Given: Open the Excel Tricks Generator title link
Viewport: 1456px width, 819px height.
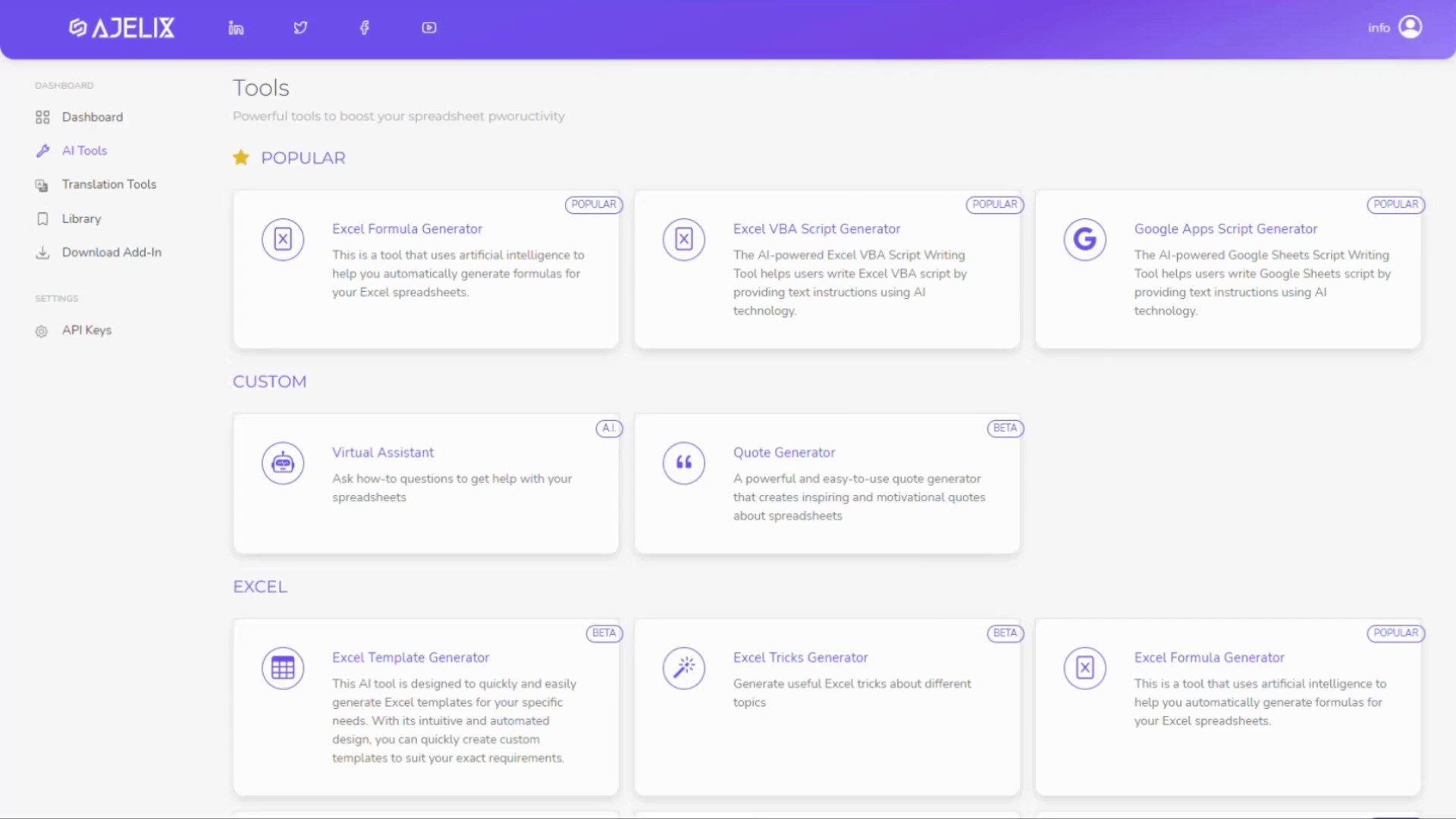Looking at the screenshot, I should 800,657.
